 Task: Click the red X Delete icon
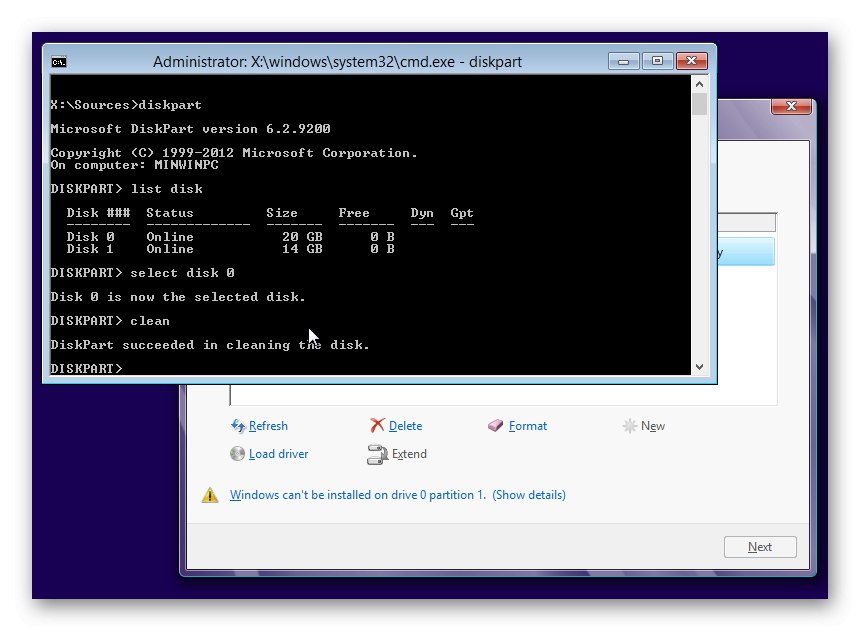click(377, 425)
